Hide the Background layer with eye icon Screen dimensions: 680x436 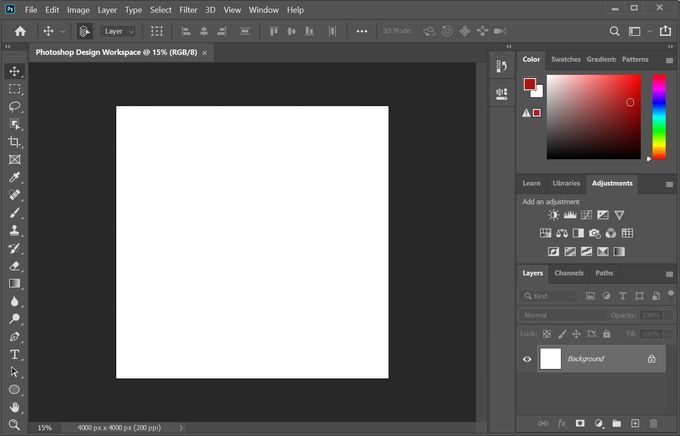tap(527, 359)
